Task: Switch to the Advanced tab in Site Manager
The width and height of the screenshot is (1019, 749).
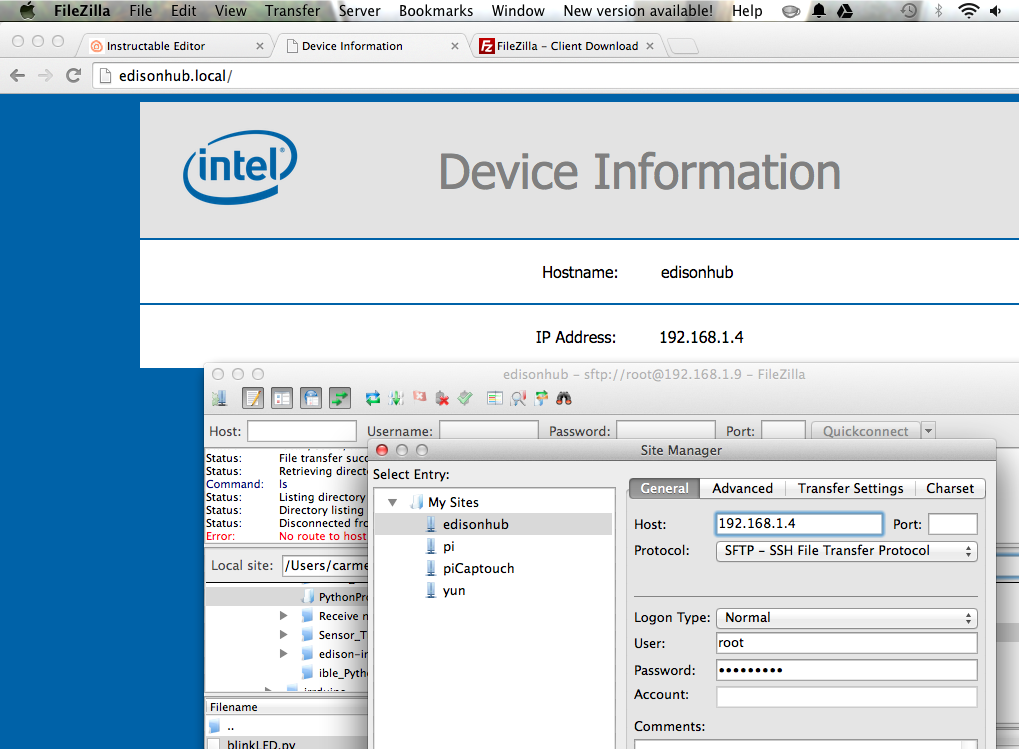Action: click(742, 488)
